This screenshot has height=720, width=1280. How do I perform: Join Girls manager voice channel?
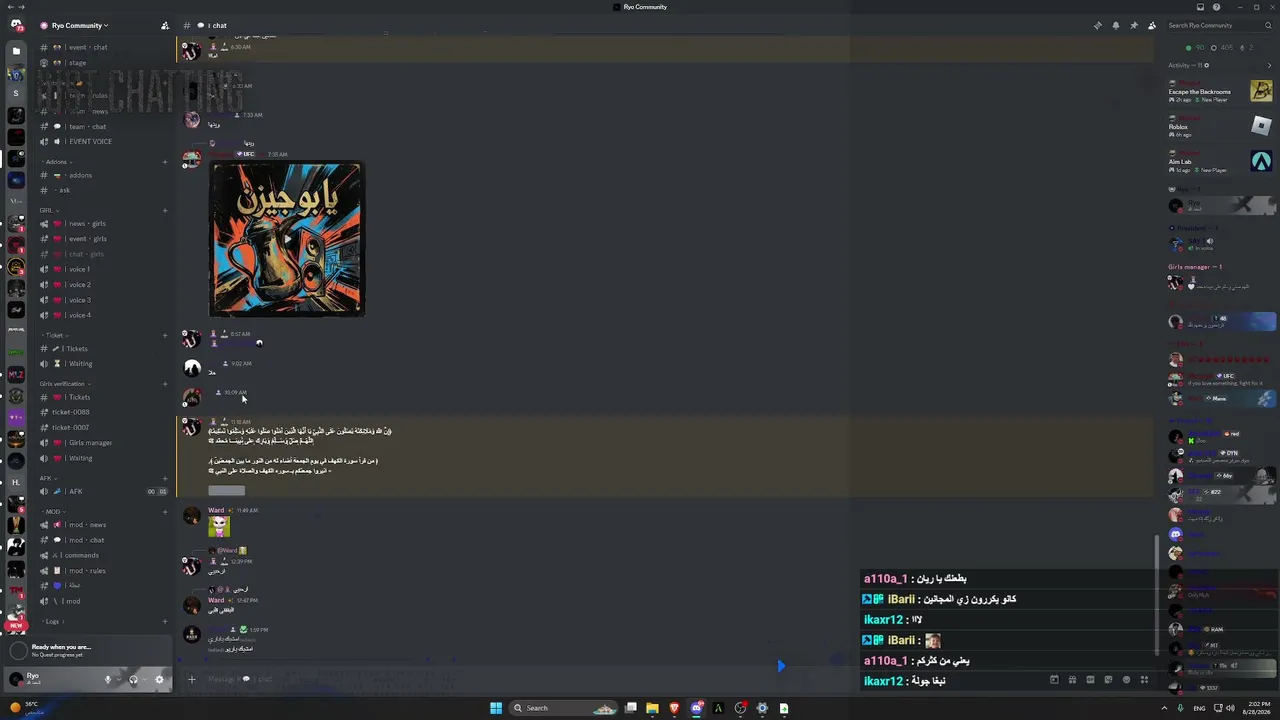[x=104, y=442]
